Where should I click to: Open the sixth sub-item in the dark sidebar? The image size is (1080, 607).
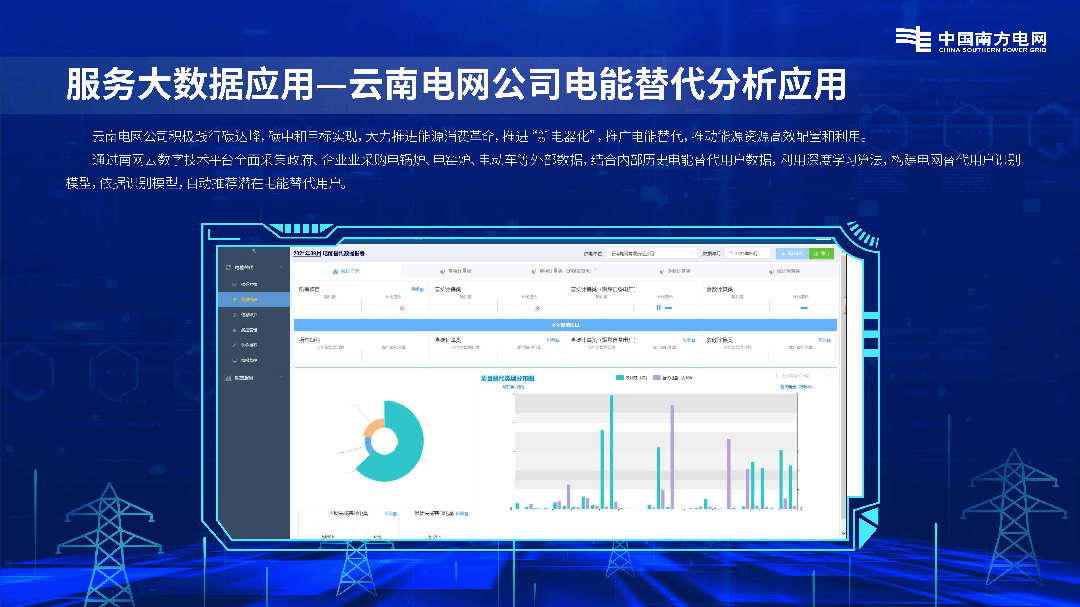[x=253, y=360]
